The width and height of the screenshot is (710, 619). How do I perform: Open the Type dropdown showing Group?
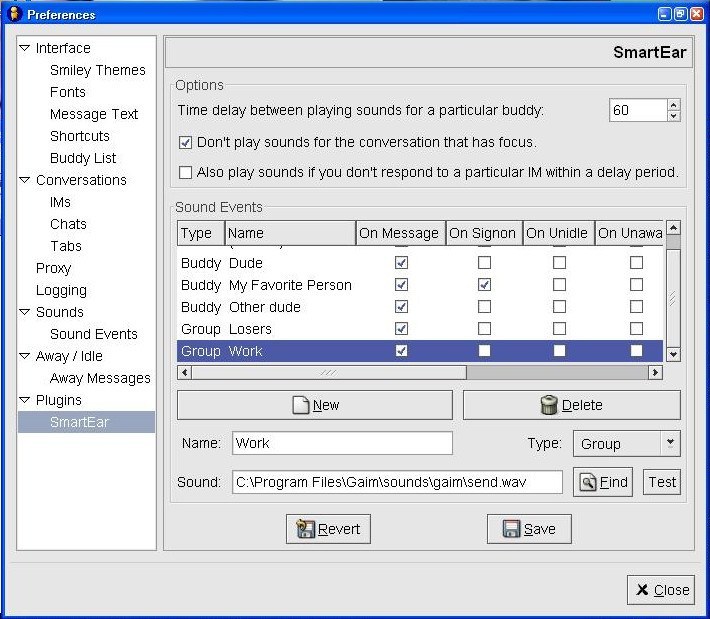point(627,444)
